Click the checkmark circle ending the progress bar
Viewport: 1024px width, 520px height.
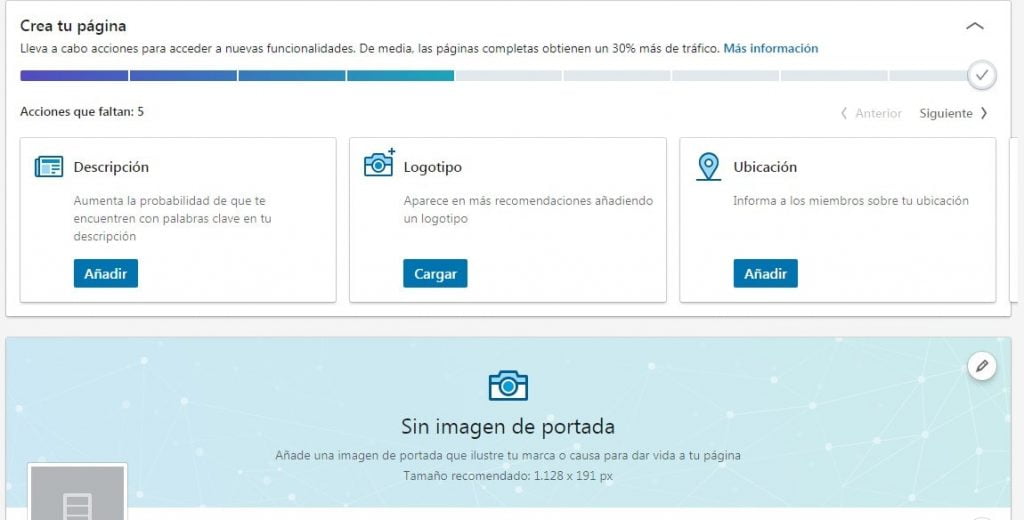[x=981, y=75]
